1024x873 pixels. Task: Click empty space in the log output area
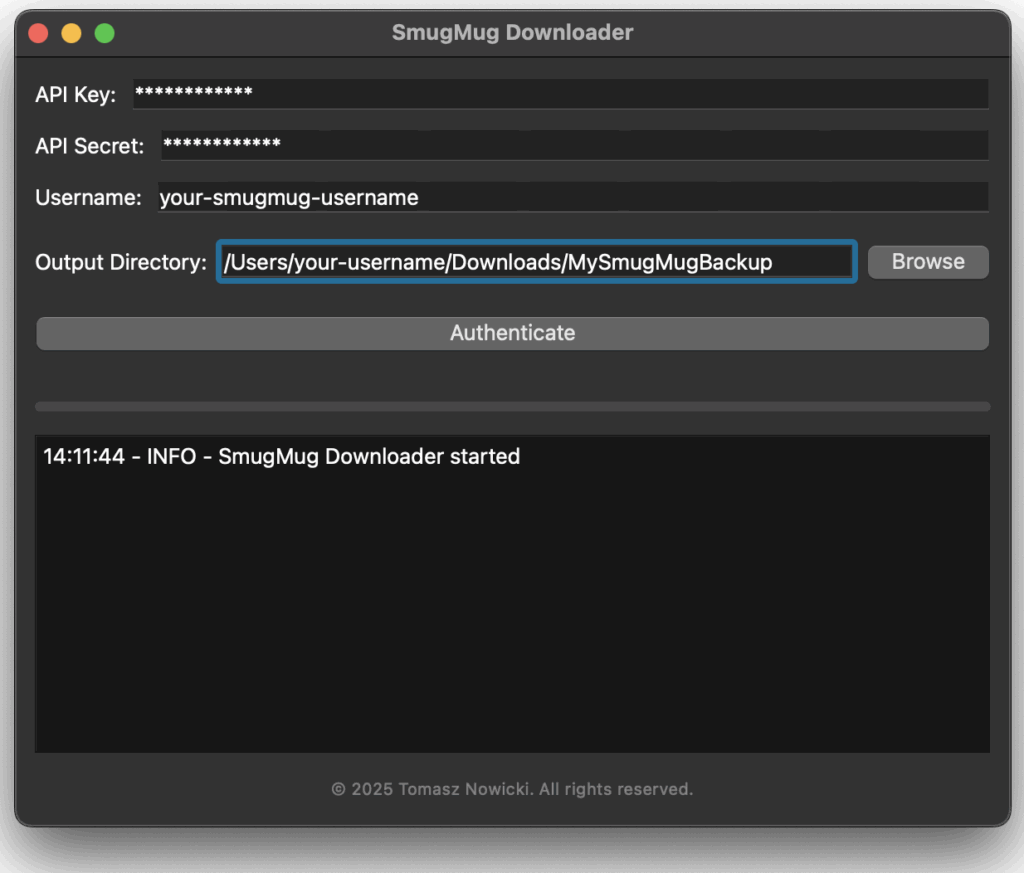pyautogui.click(x=512, y=620)
